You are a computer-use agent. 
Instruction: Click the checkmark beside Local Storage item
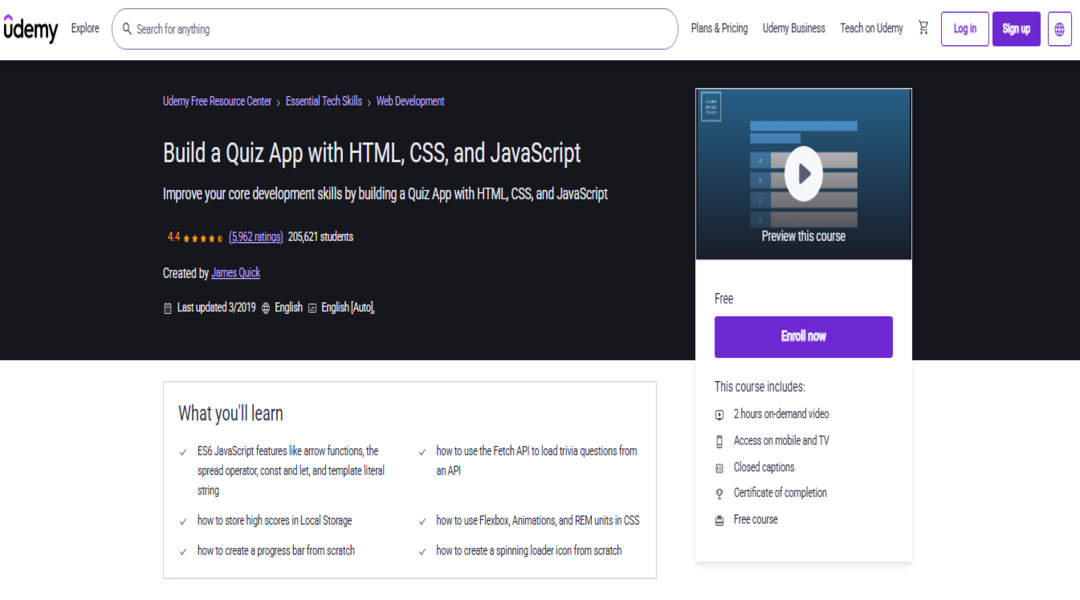(183, 522)
